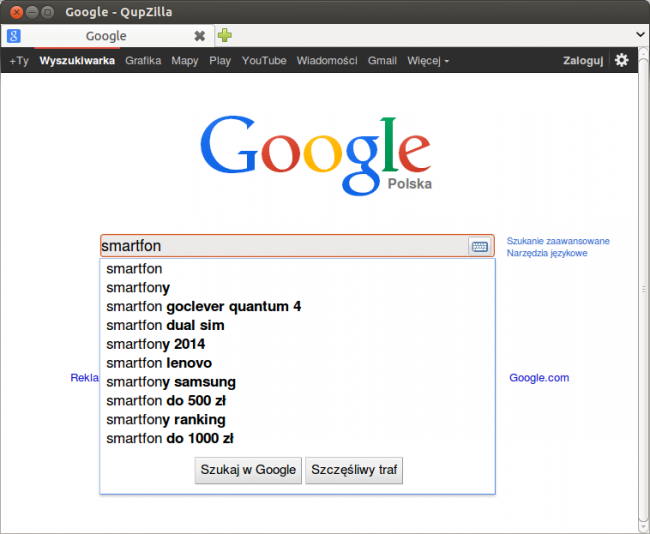This screenshot has width=650, height=534.
Task: Select the suggestion "smartfony"
Action: pyautogui.click(x=297, y=287)
